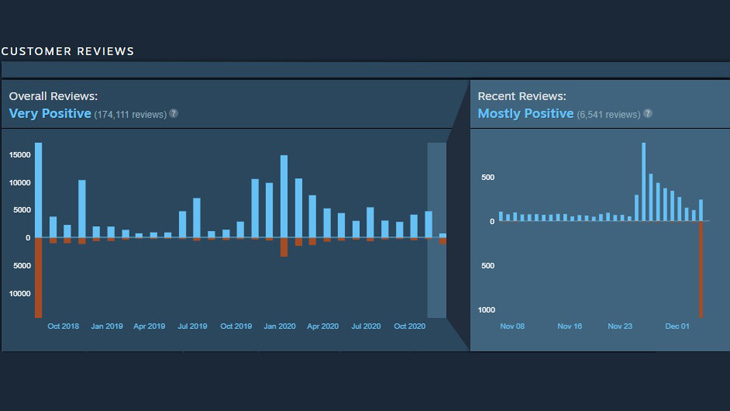
Task: Click the Jul 2019 axis label
Action: 192,326
